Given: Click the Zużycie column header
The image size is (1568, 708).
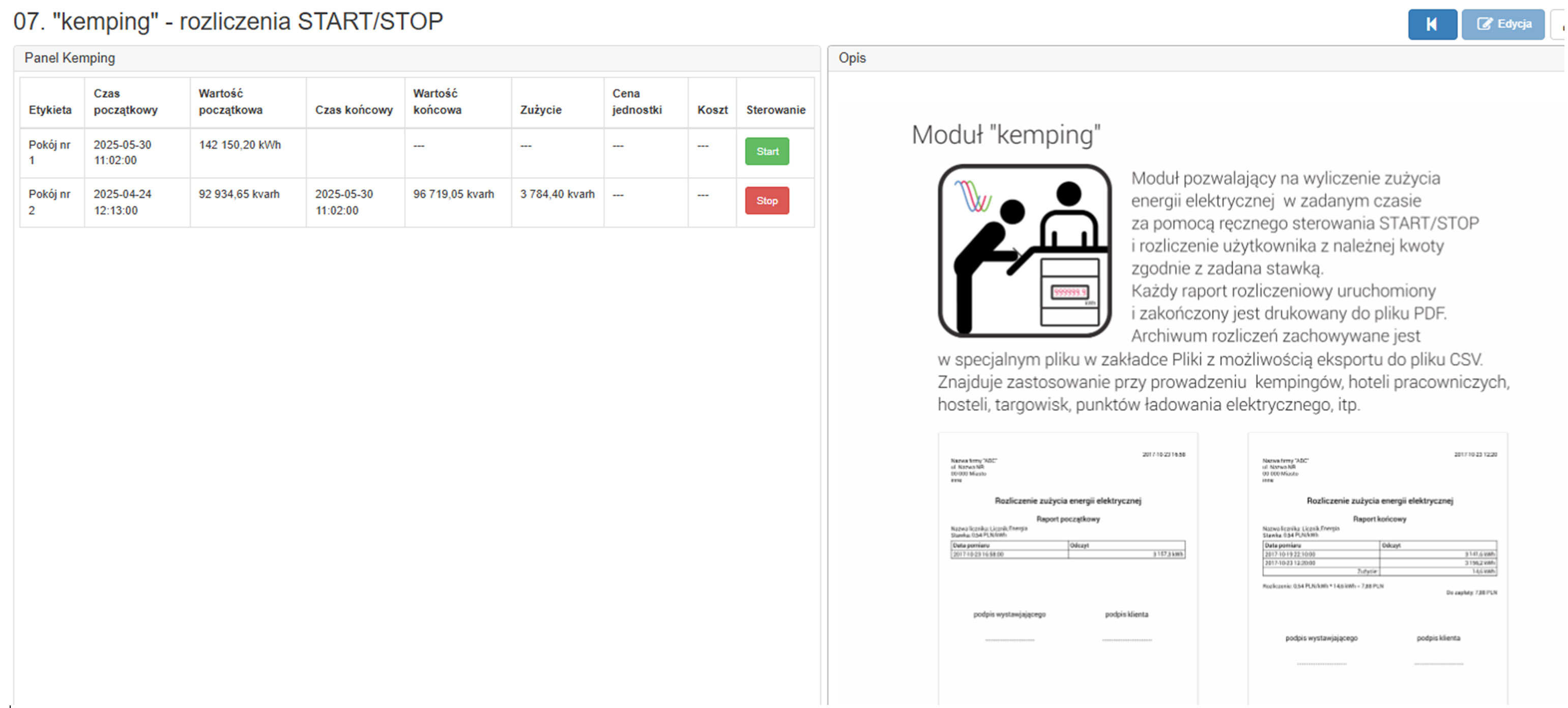Looking at the screenshot, I should tap(558, 102).
